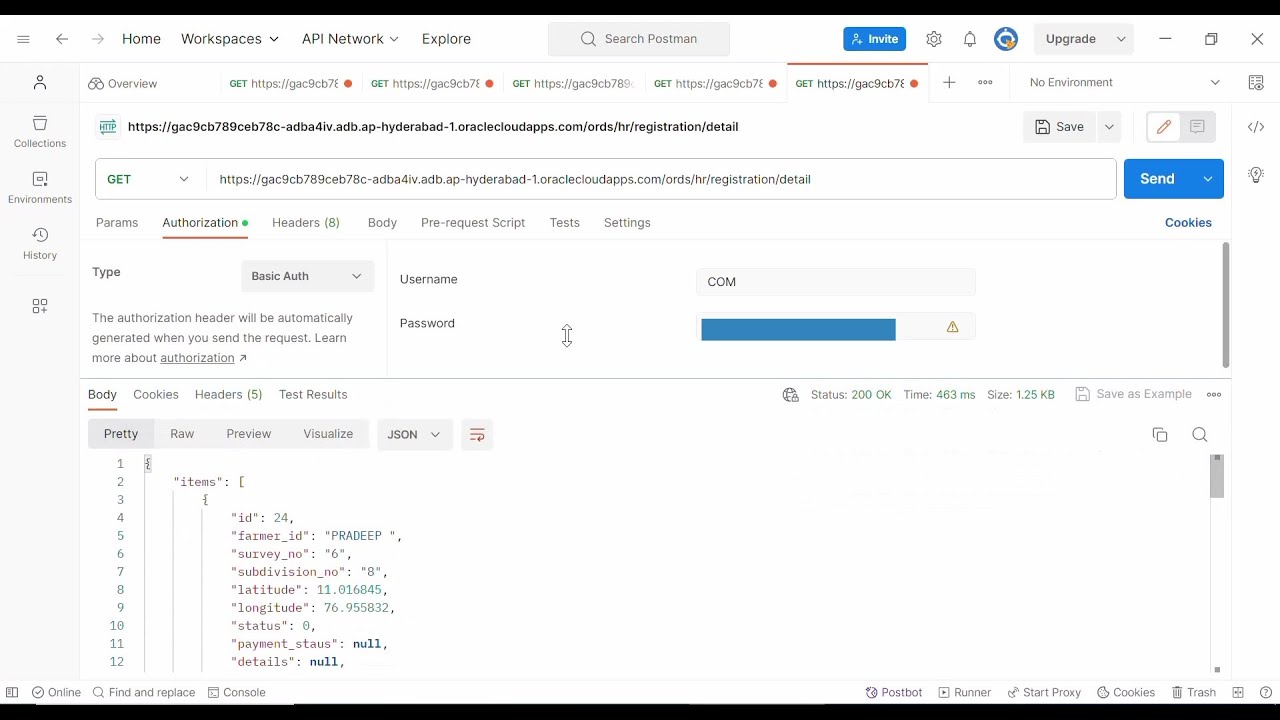Viewport: 1280px width, 720px height.
Task: Go back with the left arrow
Action: tap(62, 39)
